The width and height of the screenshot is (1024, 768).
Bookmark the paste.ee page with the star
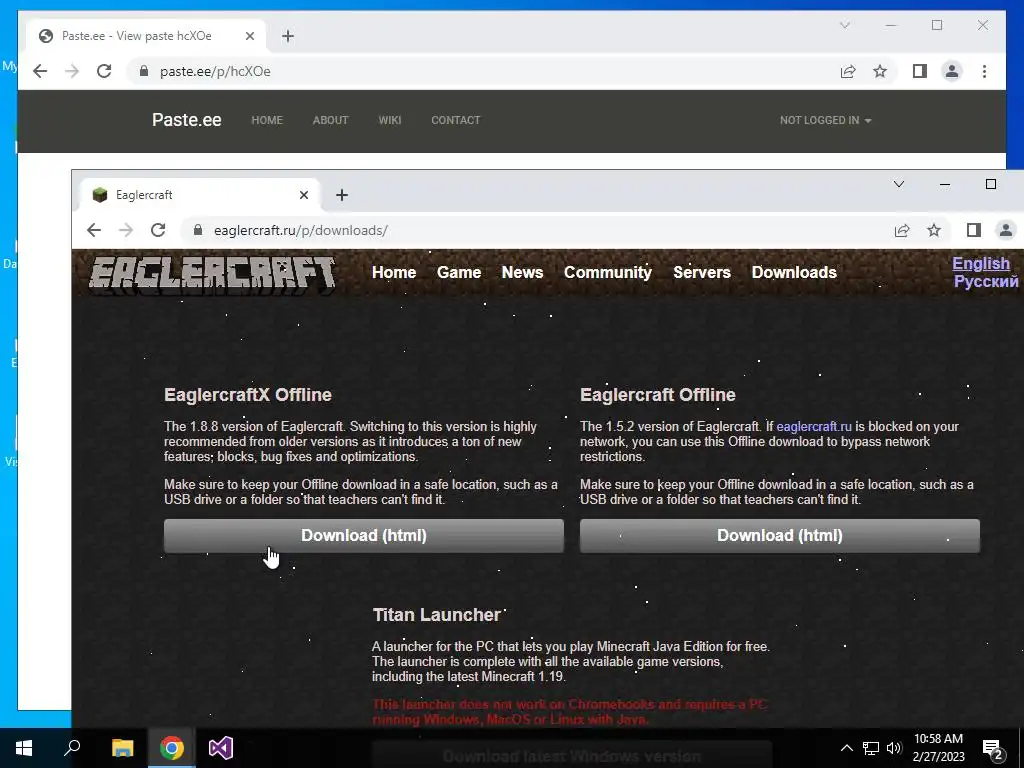(880, 71)
